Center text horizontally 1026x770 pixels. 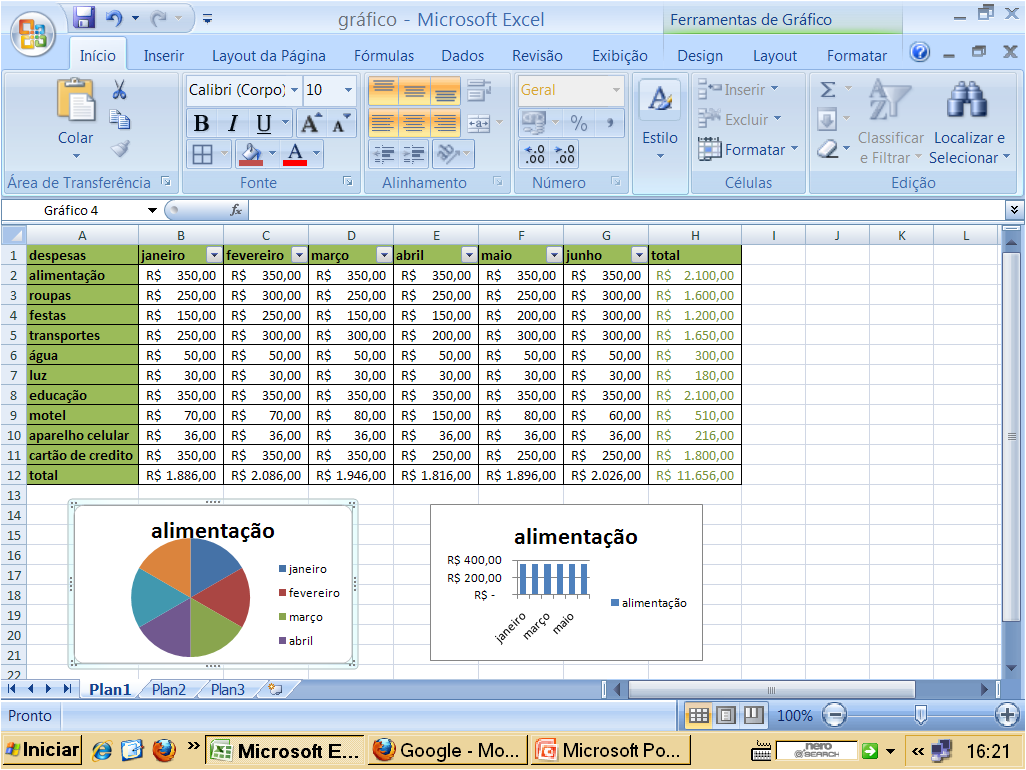(x=414, y=123)
